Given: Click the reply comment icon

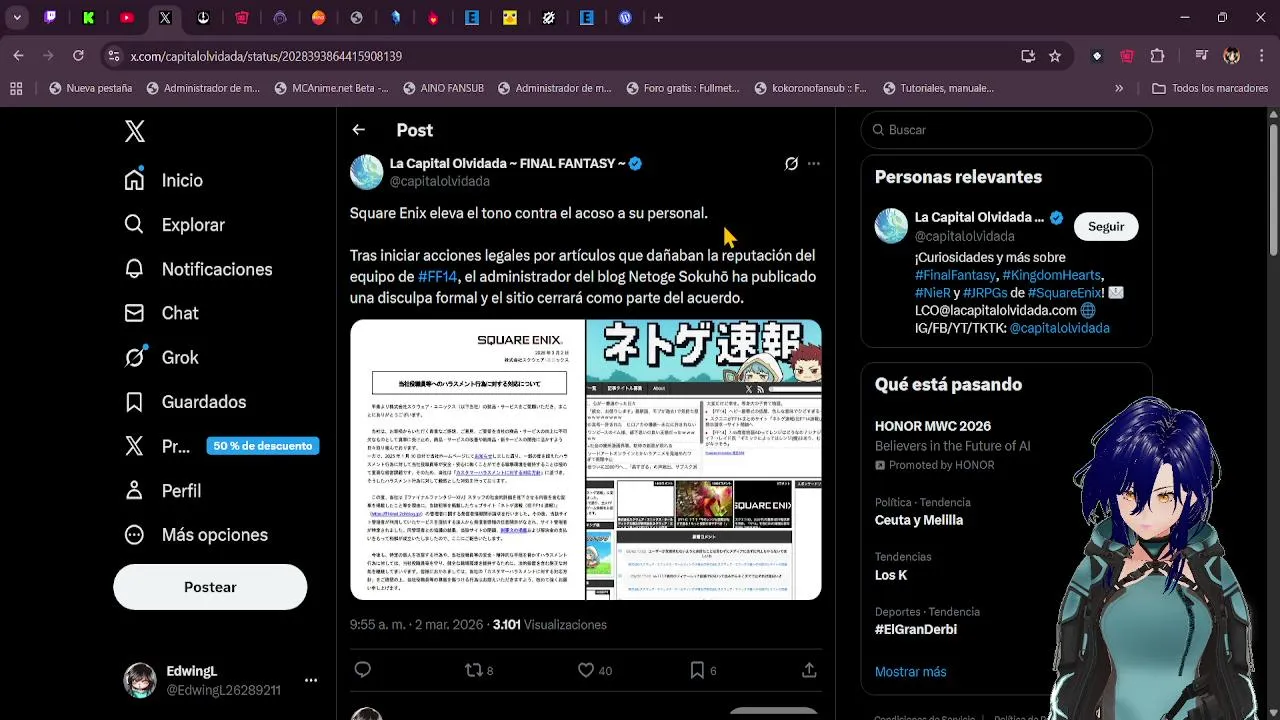Looking at the screenshot, I should pyautogui.click(x=363, y=670).
